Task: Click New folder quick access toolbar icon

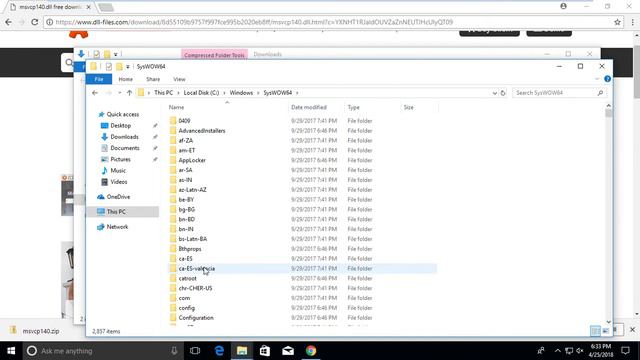Action: click(x=119, y=67)
